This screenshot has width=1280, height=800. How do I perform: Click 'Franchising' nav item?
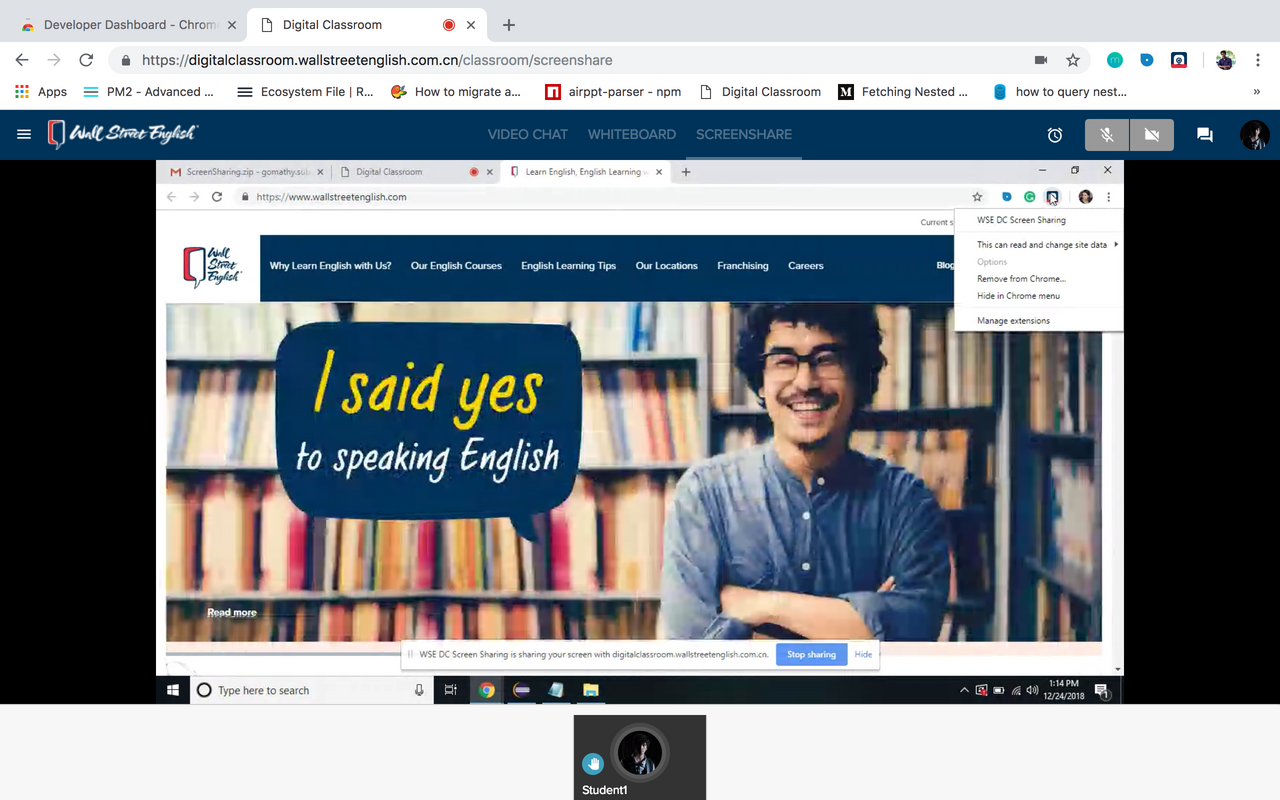pos(743,266)
